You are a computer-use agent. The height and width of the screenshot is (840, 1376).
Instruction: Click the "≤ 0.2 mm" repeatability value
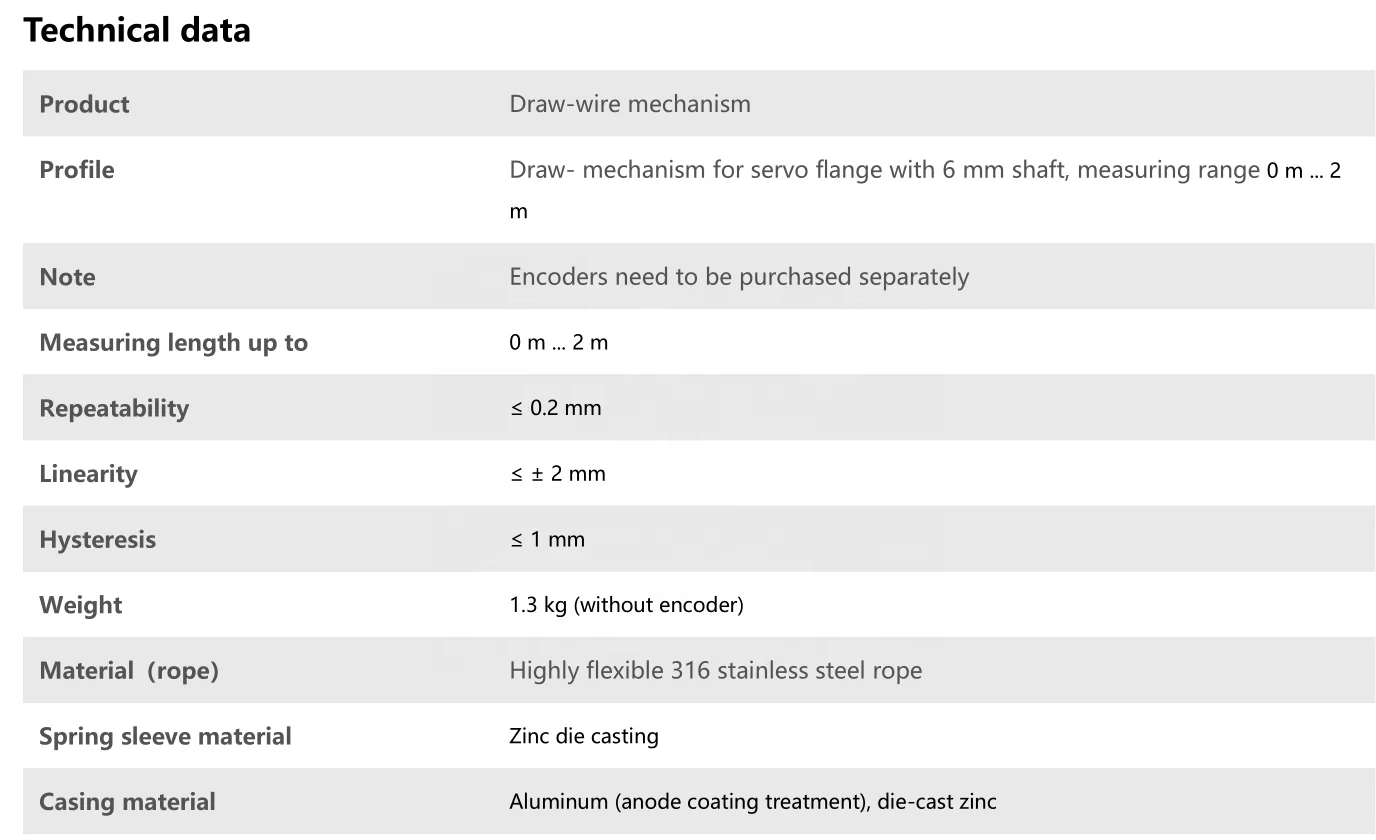coord(555,408)
